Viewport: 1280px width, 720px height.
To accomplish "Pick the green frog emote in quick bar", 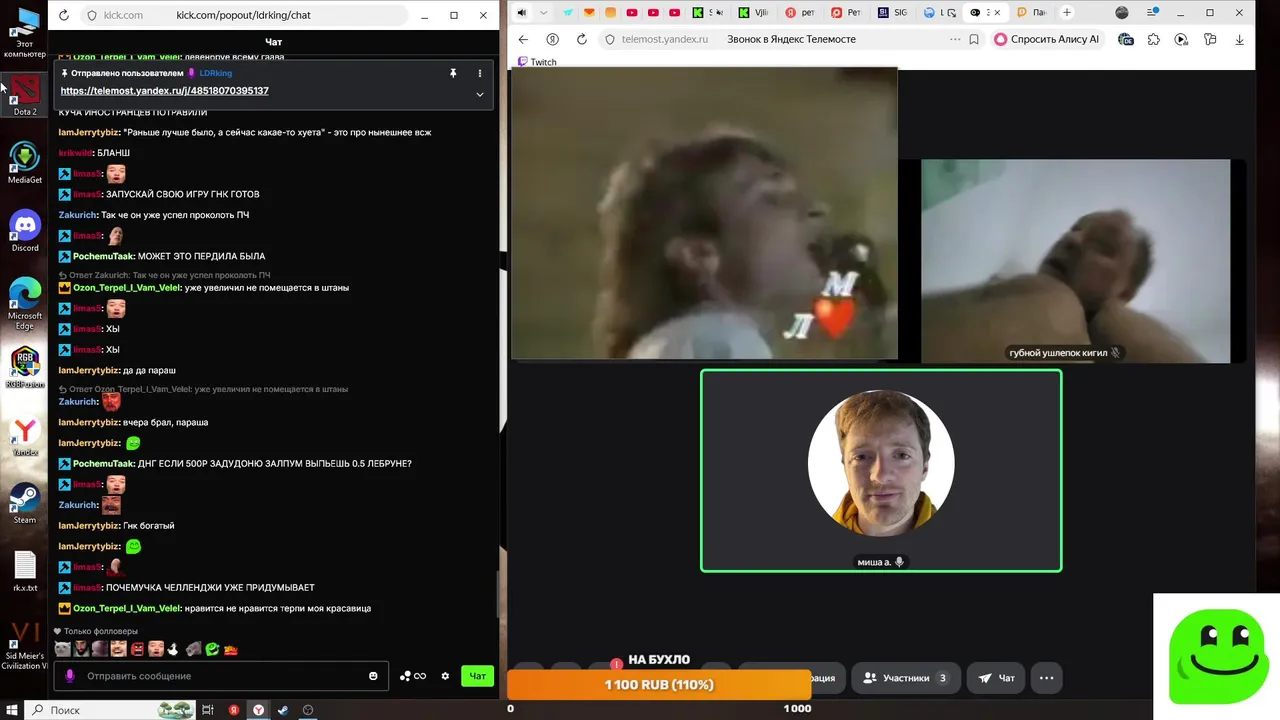I will [x=212, y=649].
